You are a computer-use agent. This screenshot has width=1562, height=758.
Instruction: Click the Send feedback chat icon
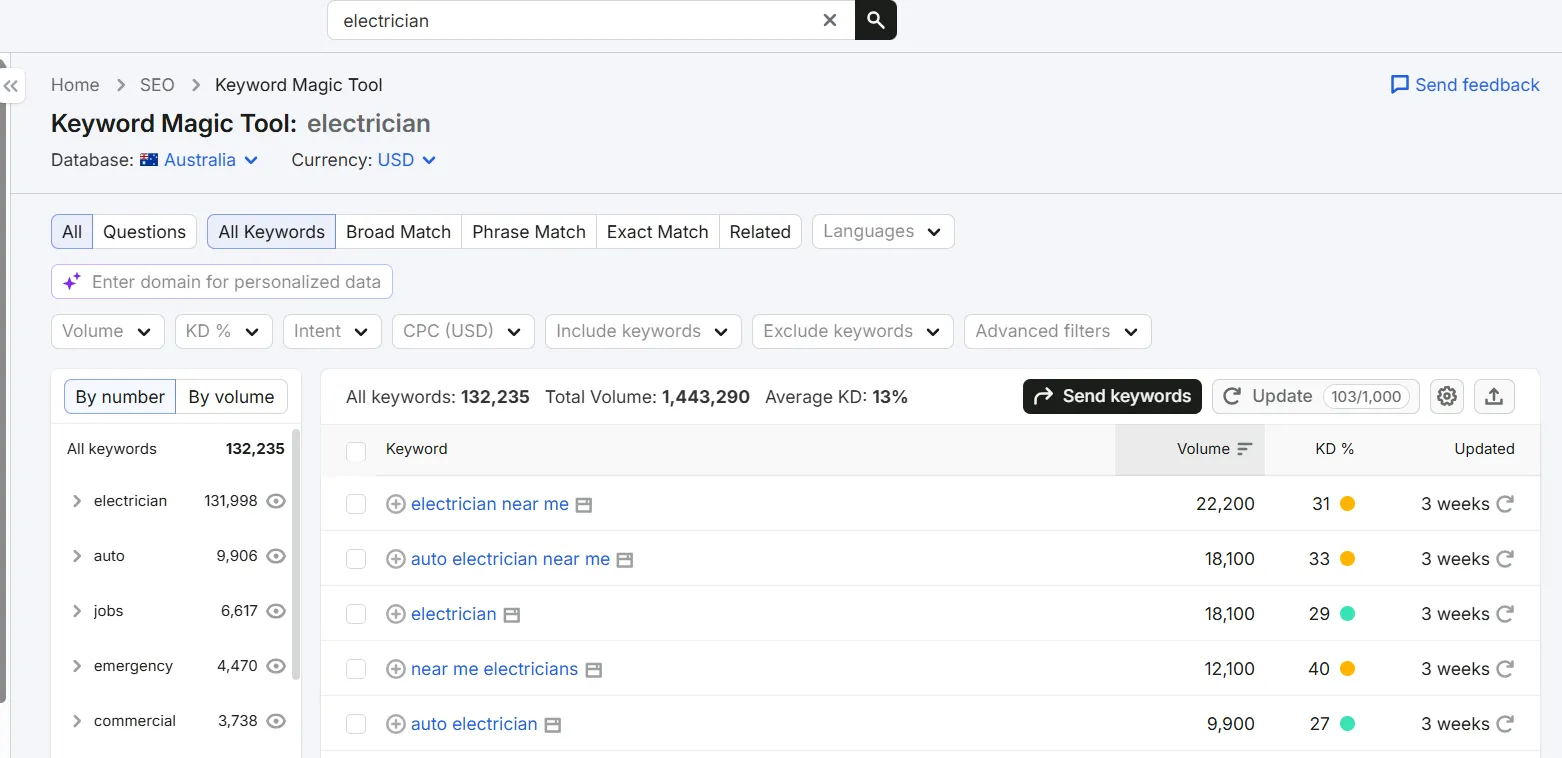1400,85
